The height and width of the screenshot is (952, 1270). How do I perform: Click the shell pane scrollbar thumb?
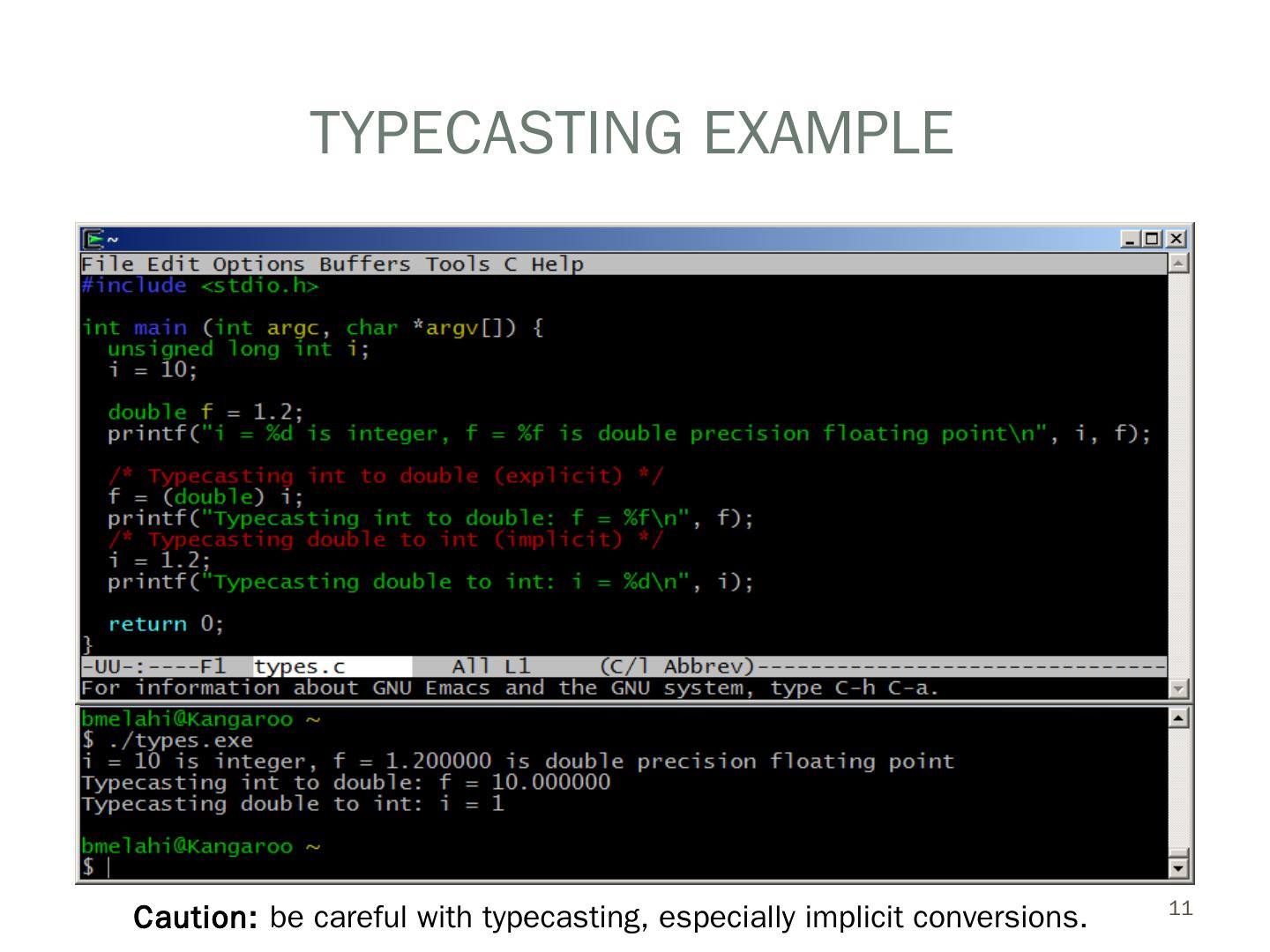[1178, 852]
